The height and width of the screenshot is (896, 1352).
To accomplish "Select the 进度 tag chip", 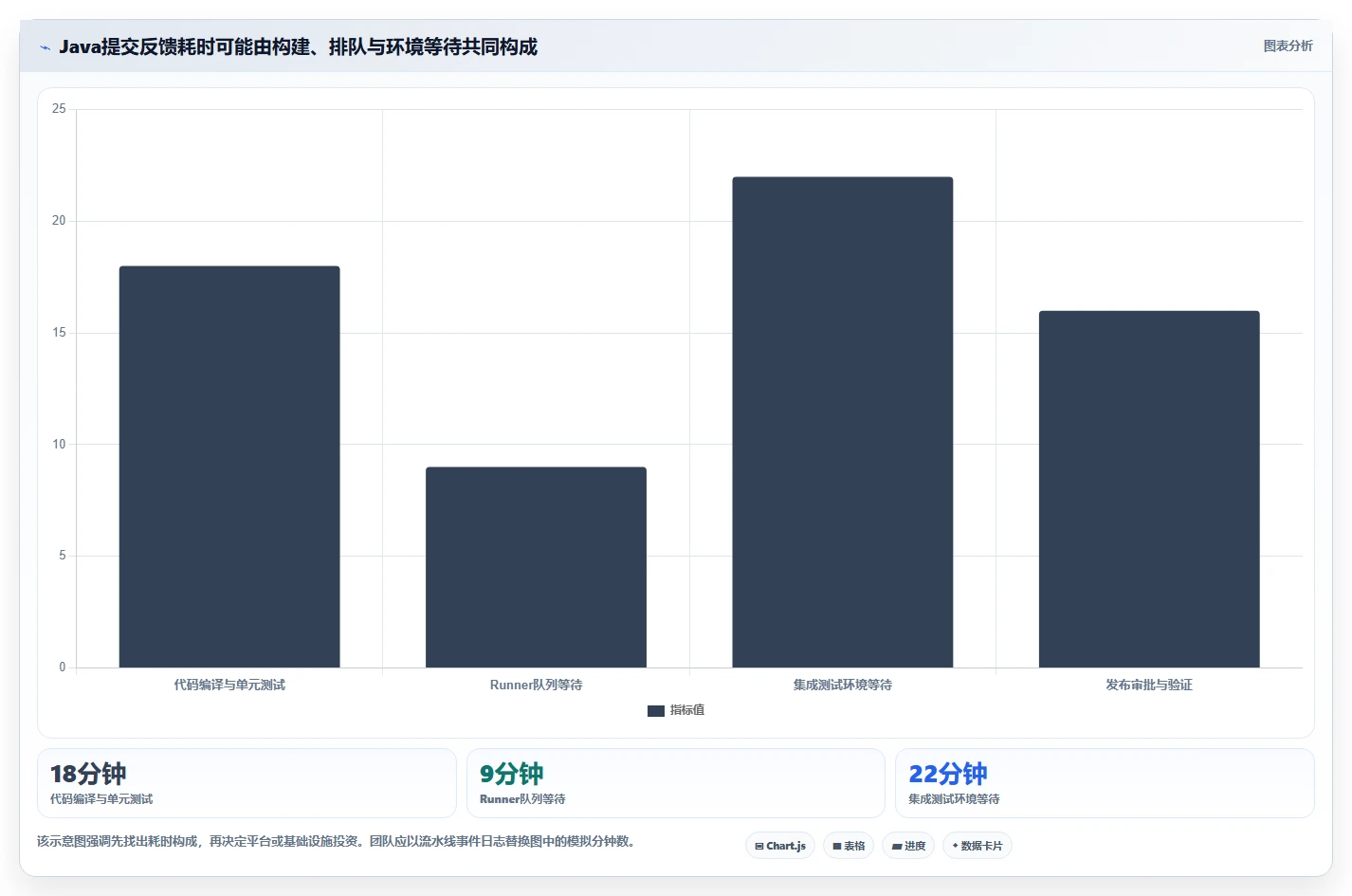I will [x=908, y=846].
